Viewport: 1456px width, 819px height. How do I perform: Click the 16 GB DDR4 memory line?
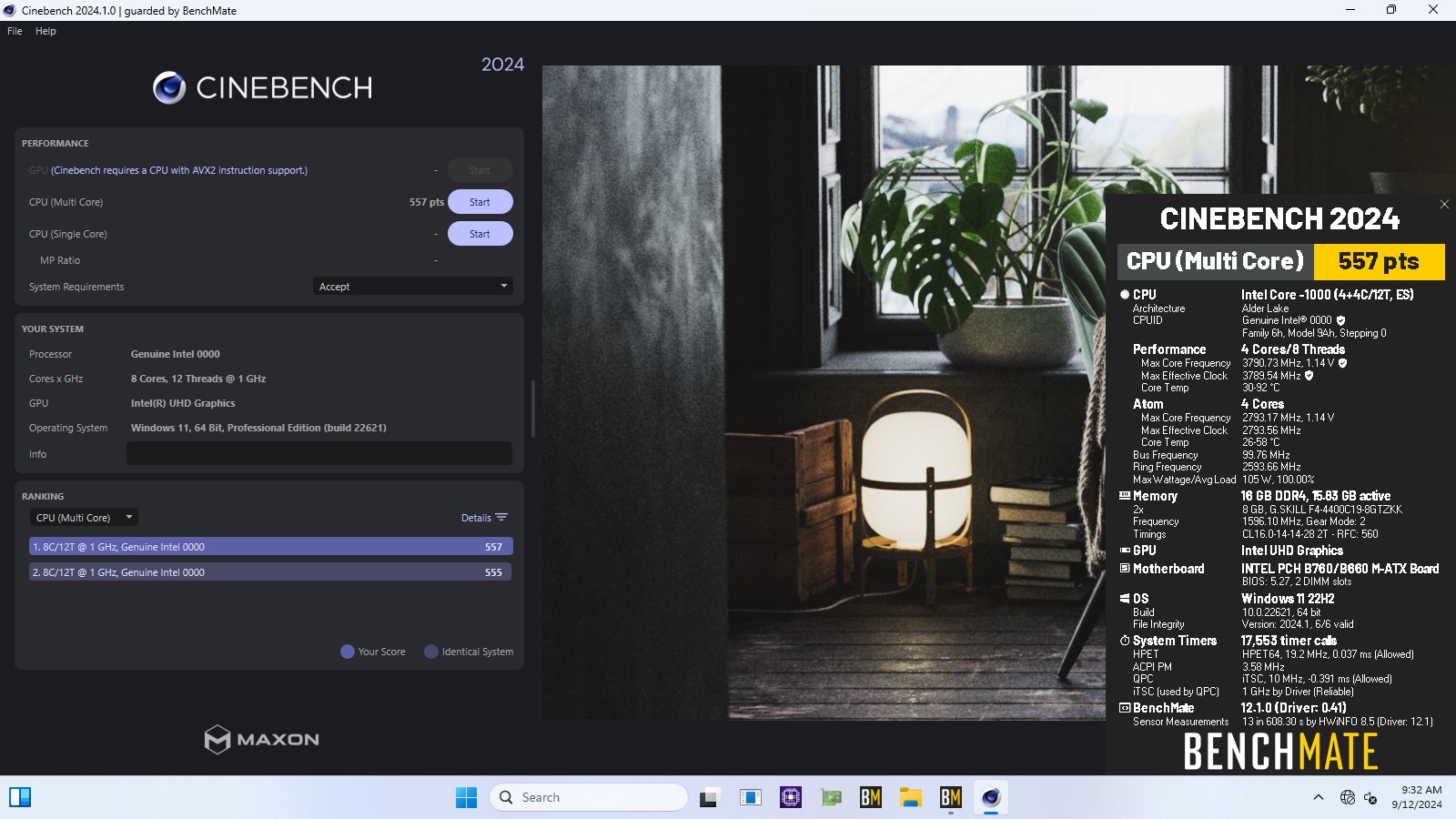coord(1316,496)
